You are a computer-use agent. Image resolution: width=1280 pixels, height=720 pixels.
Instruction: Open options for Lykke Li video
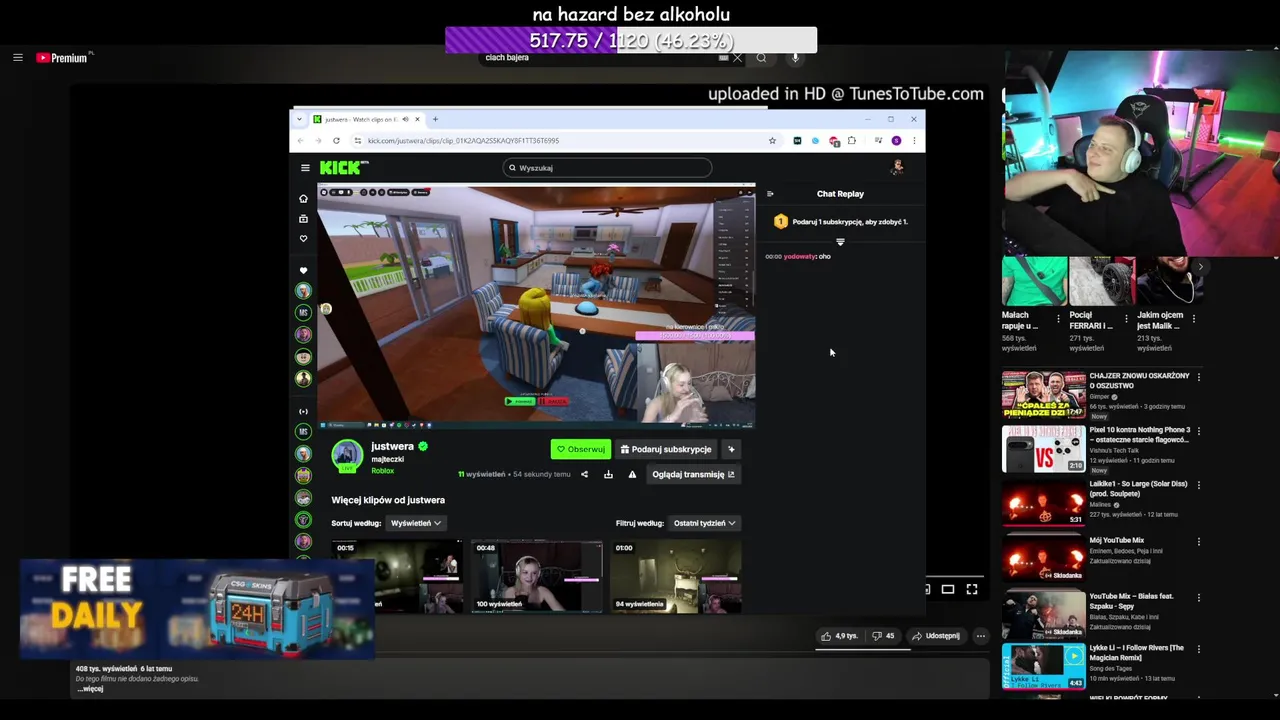point(1198,649)
